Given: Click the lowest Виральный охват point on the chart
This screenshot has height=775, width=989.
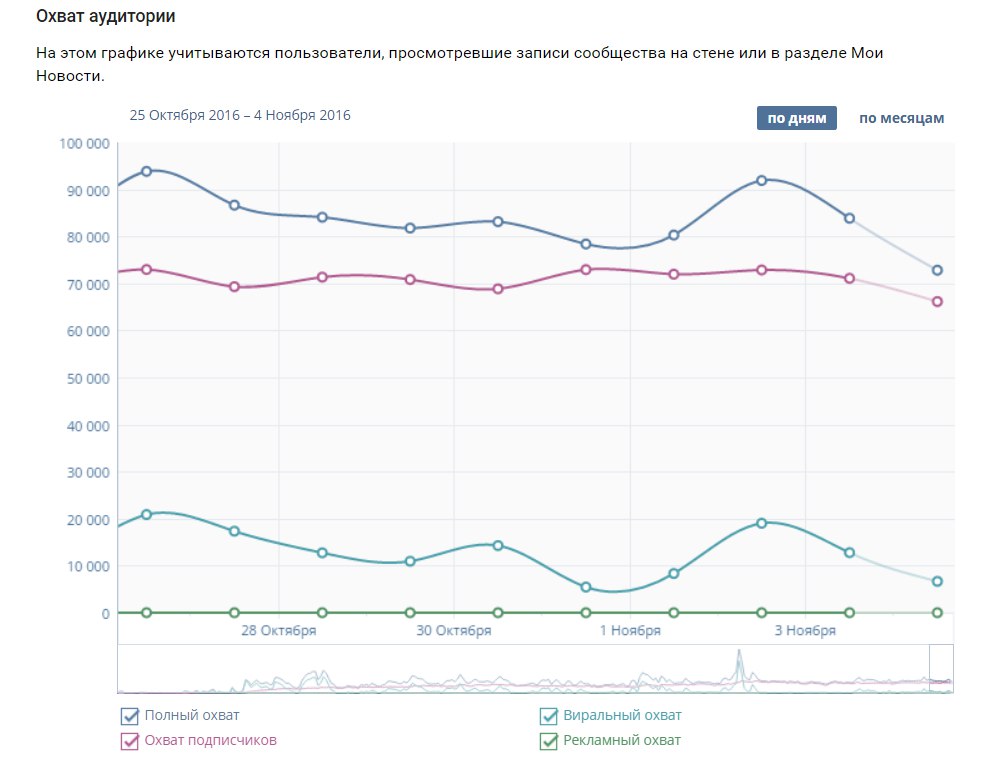Looking at the screenshot, I should point(586,587).
